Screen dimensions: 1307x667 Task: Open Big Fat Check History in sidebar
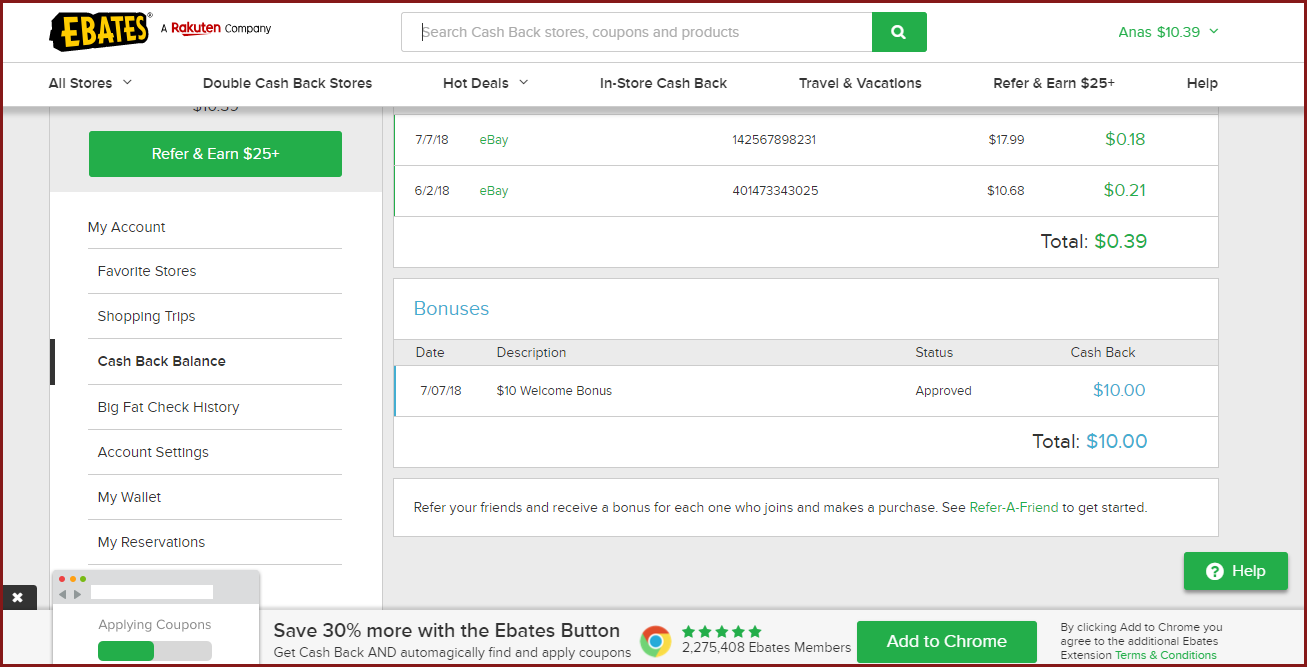[x=168, y=407]
